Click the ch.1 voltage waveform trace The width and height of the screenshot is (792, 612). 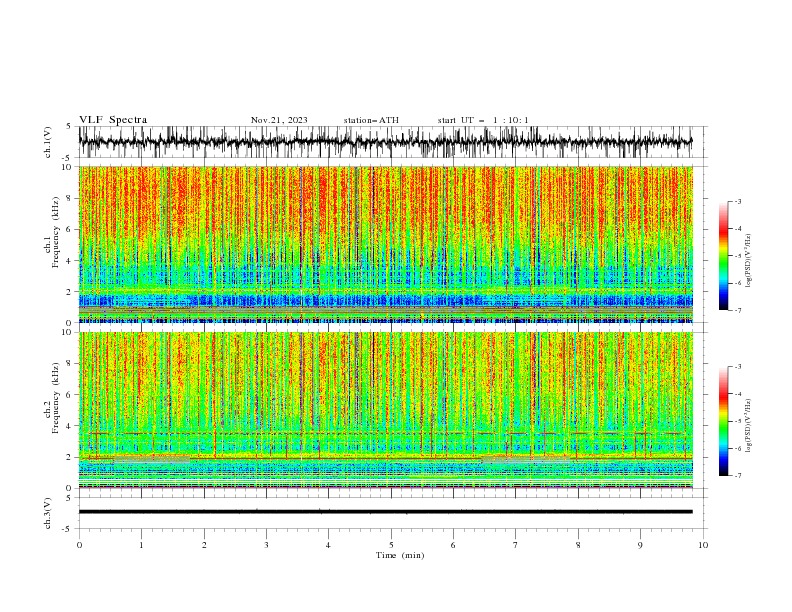(385, 142)
